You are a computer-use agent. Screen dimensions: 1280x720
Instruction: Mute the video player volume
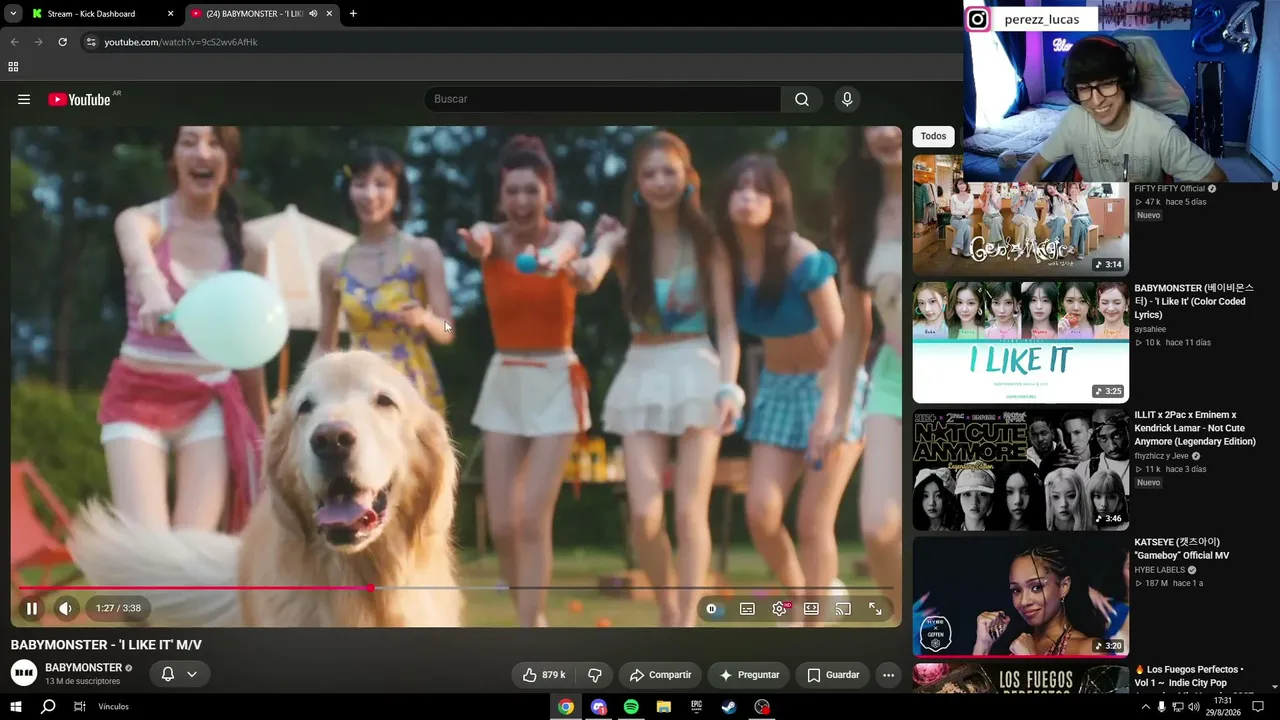click(65, 608)
